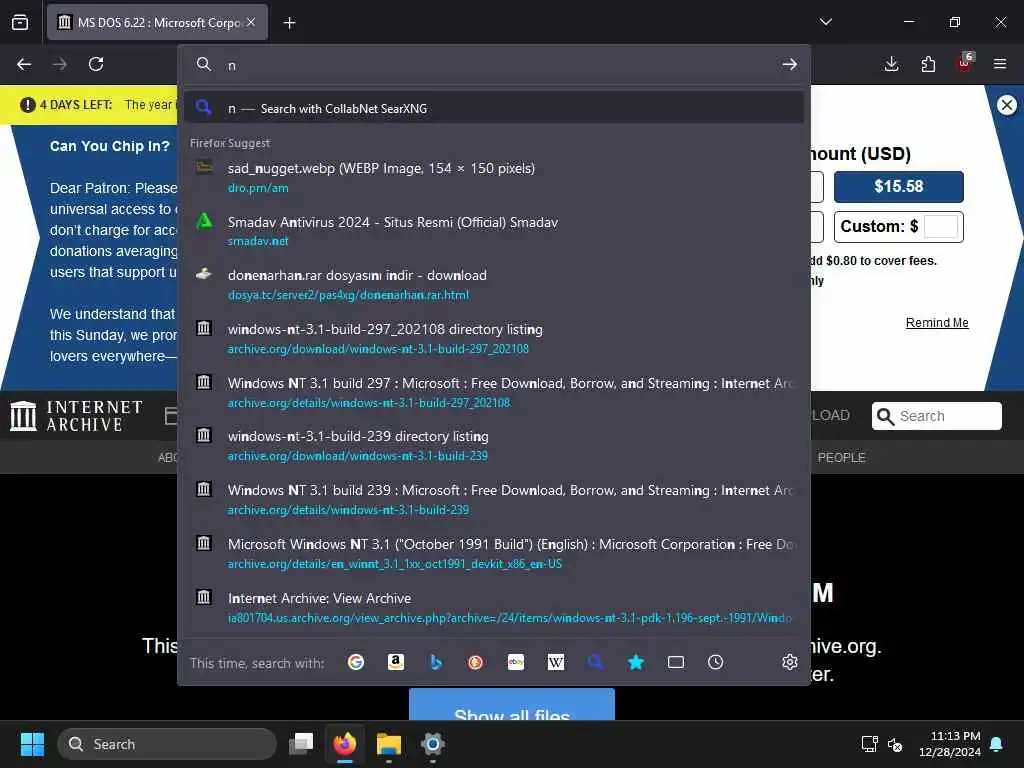Open File Explorer from the taskbar

tap(389, 744)
